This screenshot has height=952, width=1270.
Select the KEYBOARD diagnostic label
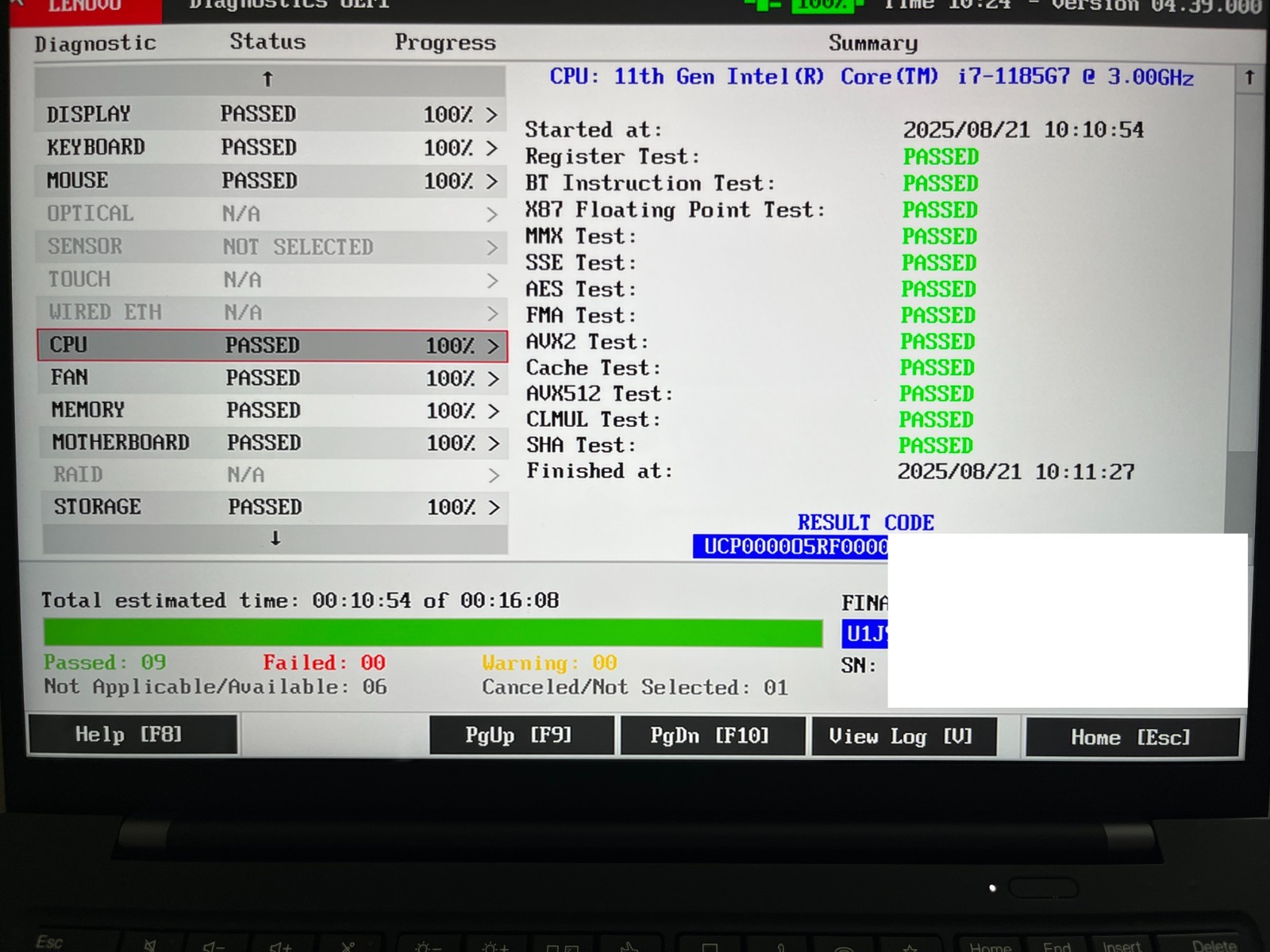click(x=96, y=148)
